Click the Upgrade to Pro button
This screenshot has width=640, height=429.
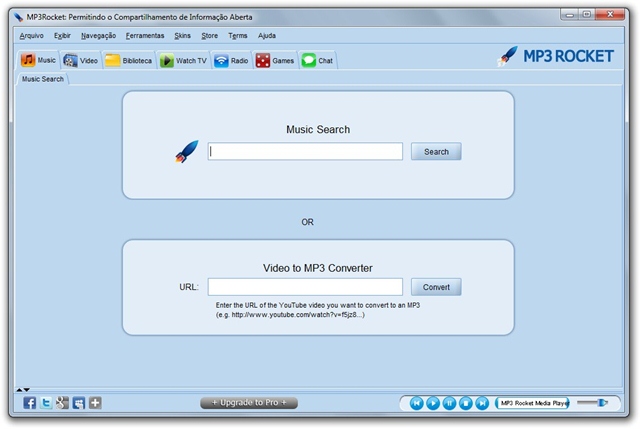pyautogui.click(x=249, y=403)
